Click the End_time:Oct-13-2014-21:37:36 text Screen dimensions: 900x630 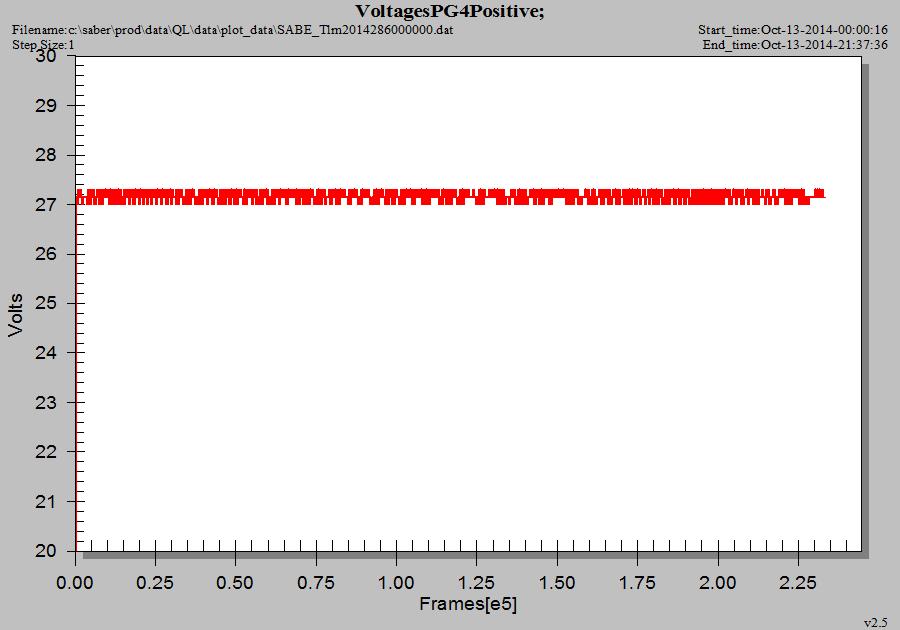point(795,45)
